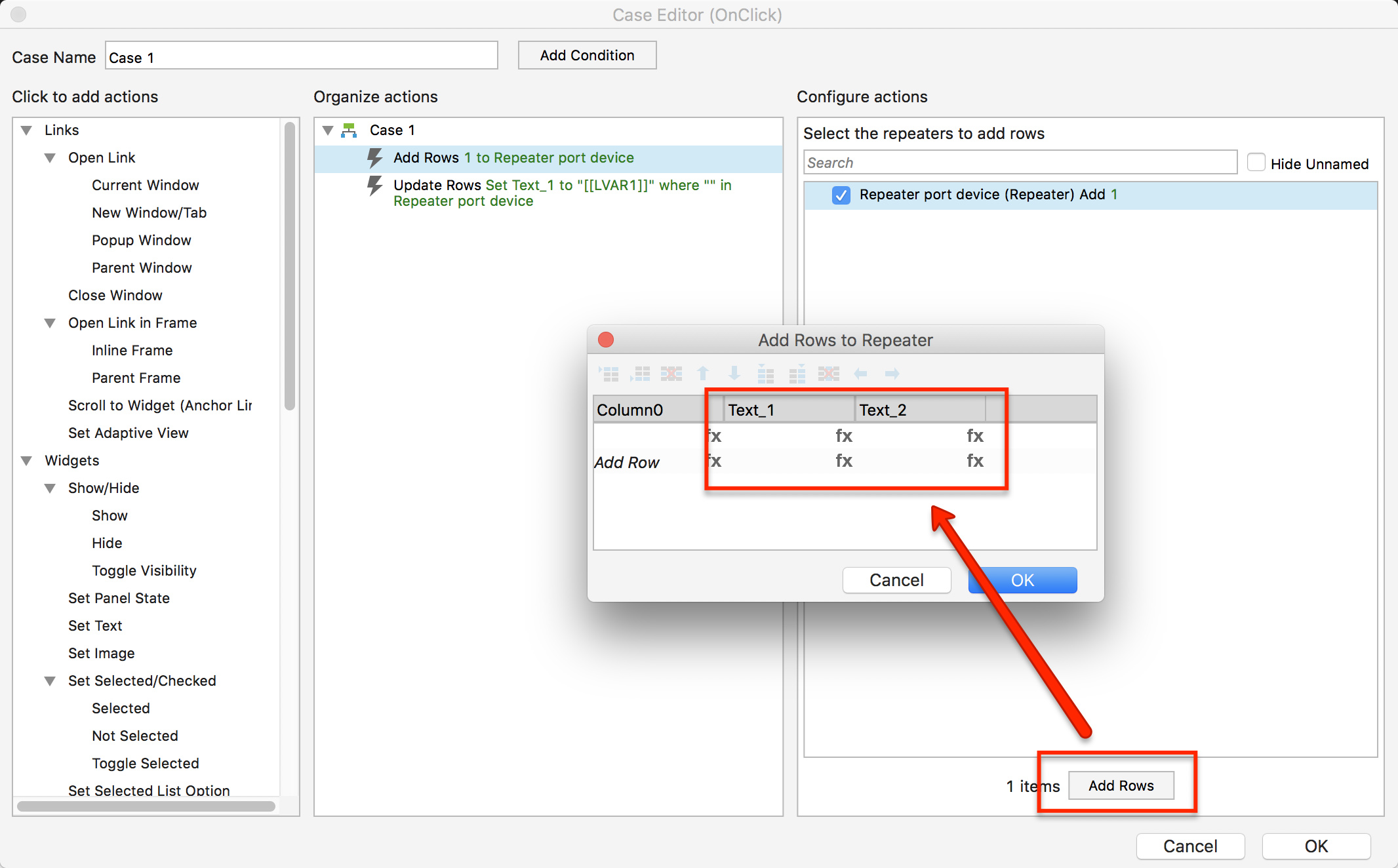Click the Add Row Above toolbar icon

(x=610, y=374)
